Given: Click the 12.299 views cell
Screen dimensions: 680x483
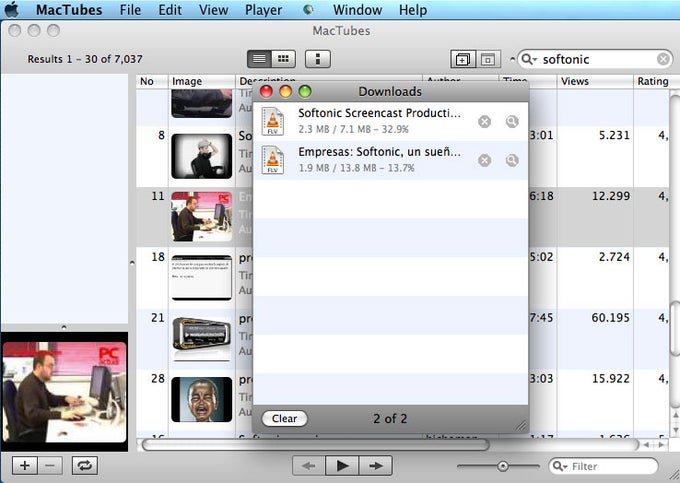Looking at the screenshot, I should click(x=611, y=196).
